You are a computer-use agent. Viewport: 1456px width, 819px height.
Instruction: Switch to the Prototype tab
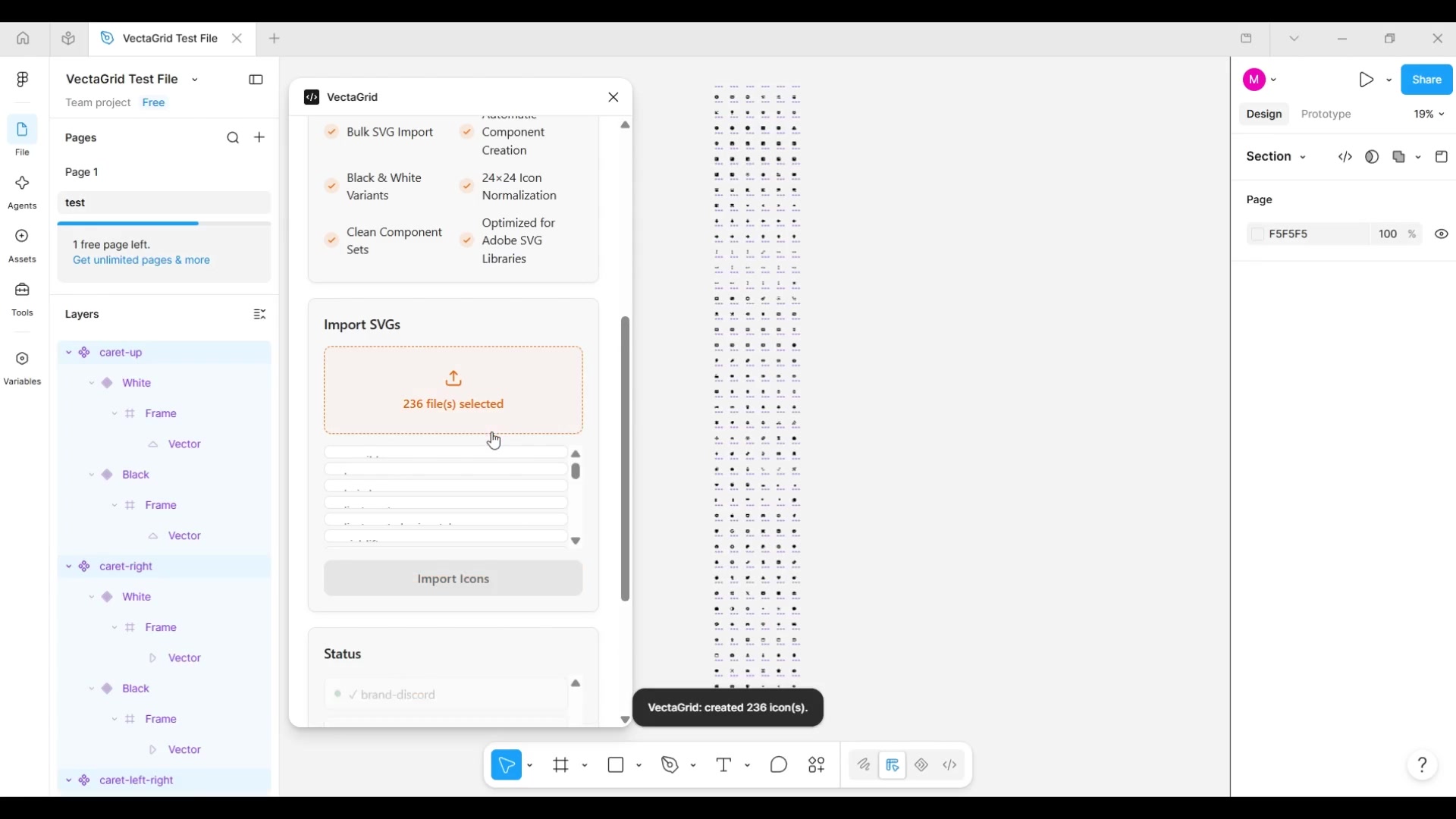1326,115
